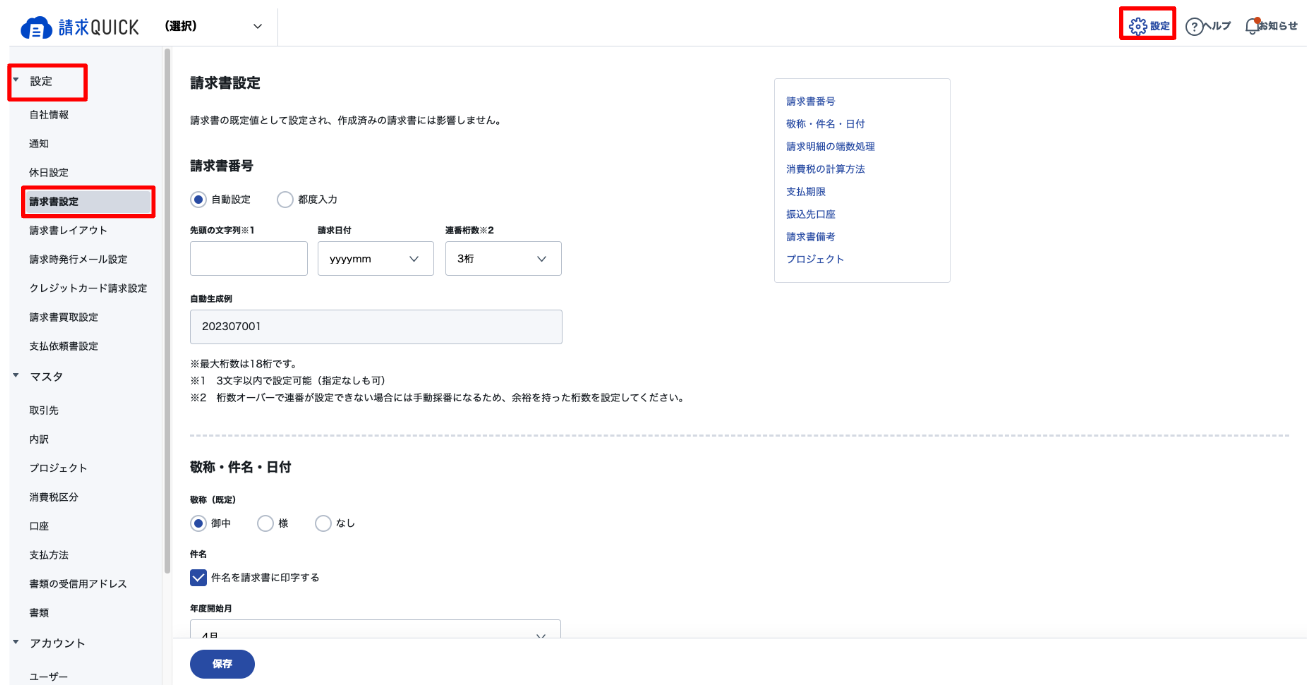Jump to 請求書番号 anchor link
1314x692 pixels.
(x=811, y=101)
